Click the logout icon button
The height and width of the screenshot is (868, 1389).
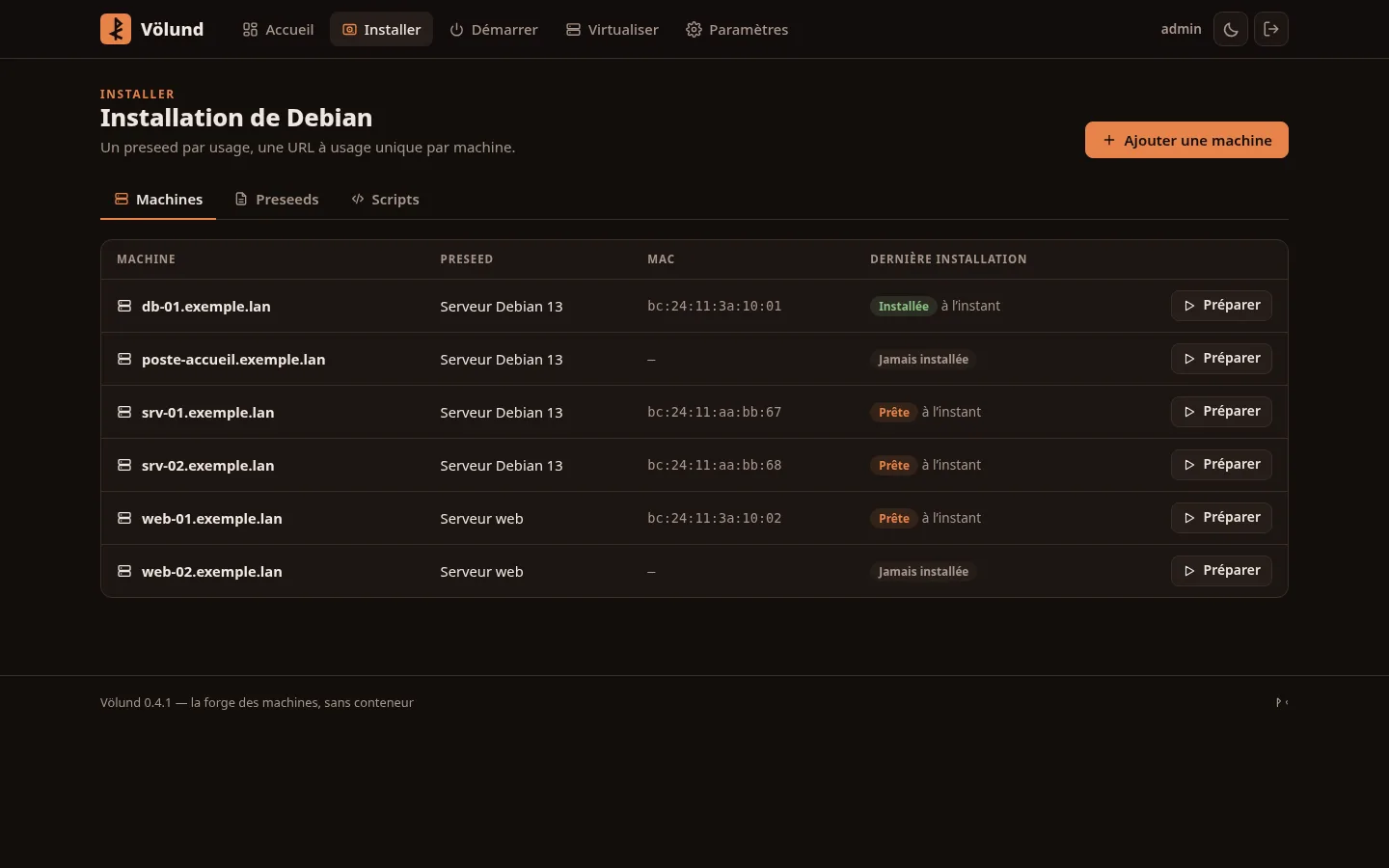click(1271, 29)
